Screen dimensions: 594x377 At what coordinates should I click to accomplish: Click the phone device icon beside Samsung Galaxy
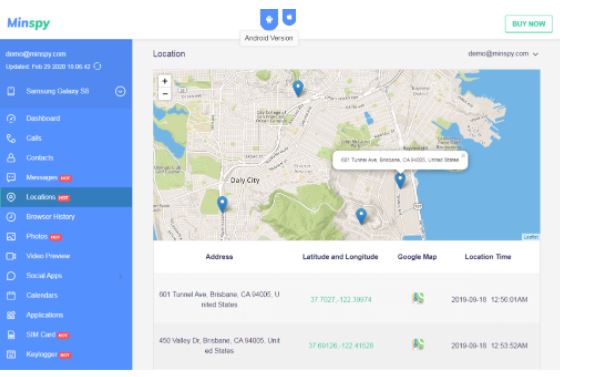11,91
